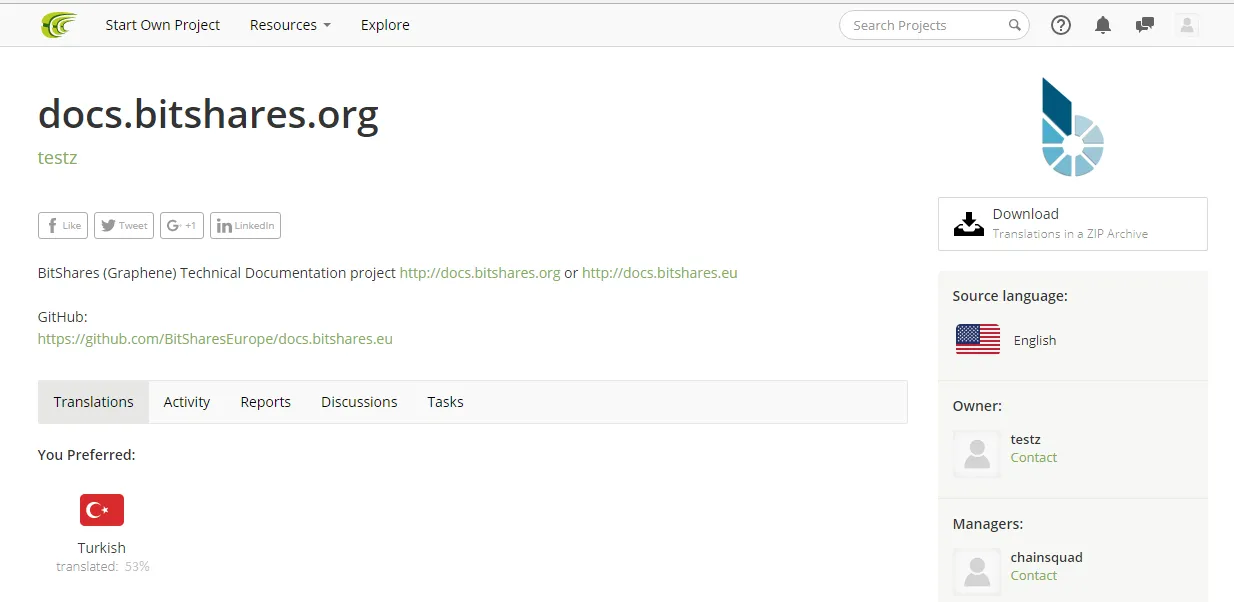The image size is (1234, 602).
Task: Open the GitHub BitSharesEurope repository link
Action: (x=215, y=338)
